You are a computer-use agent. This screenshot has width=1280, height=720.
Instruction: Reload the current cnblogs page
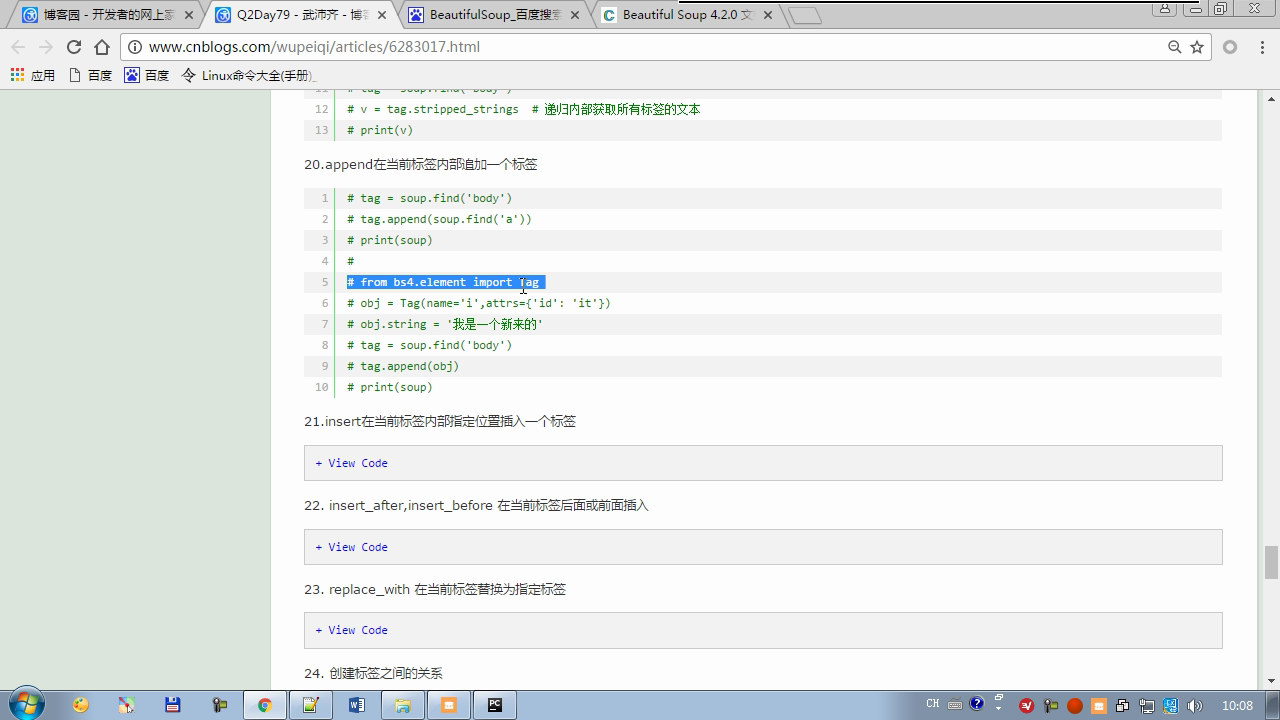point(73,47)
